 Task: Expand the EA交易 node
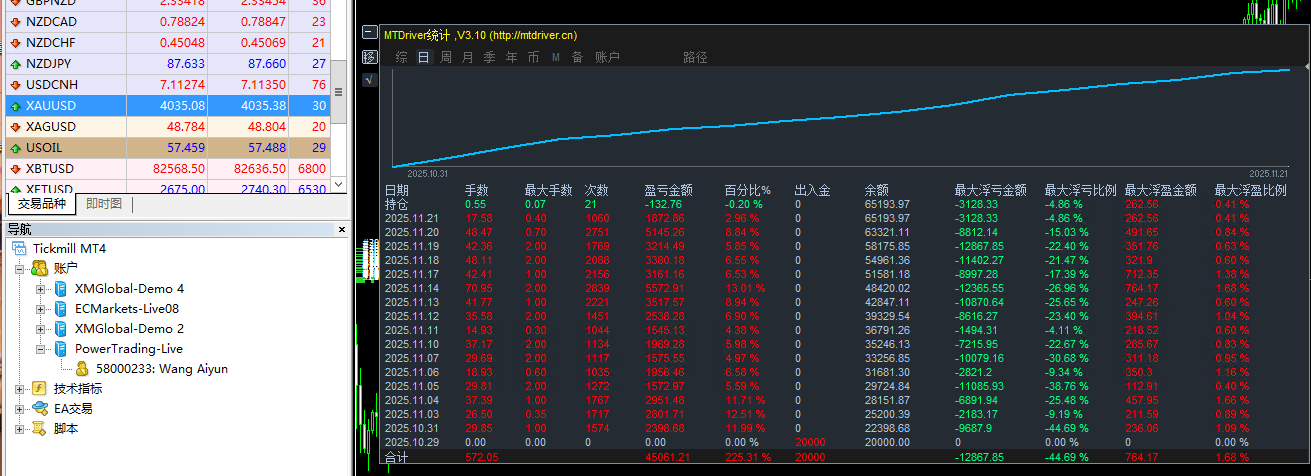pos(20,408)
